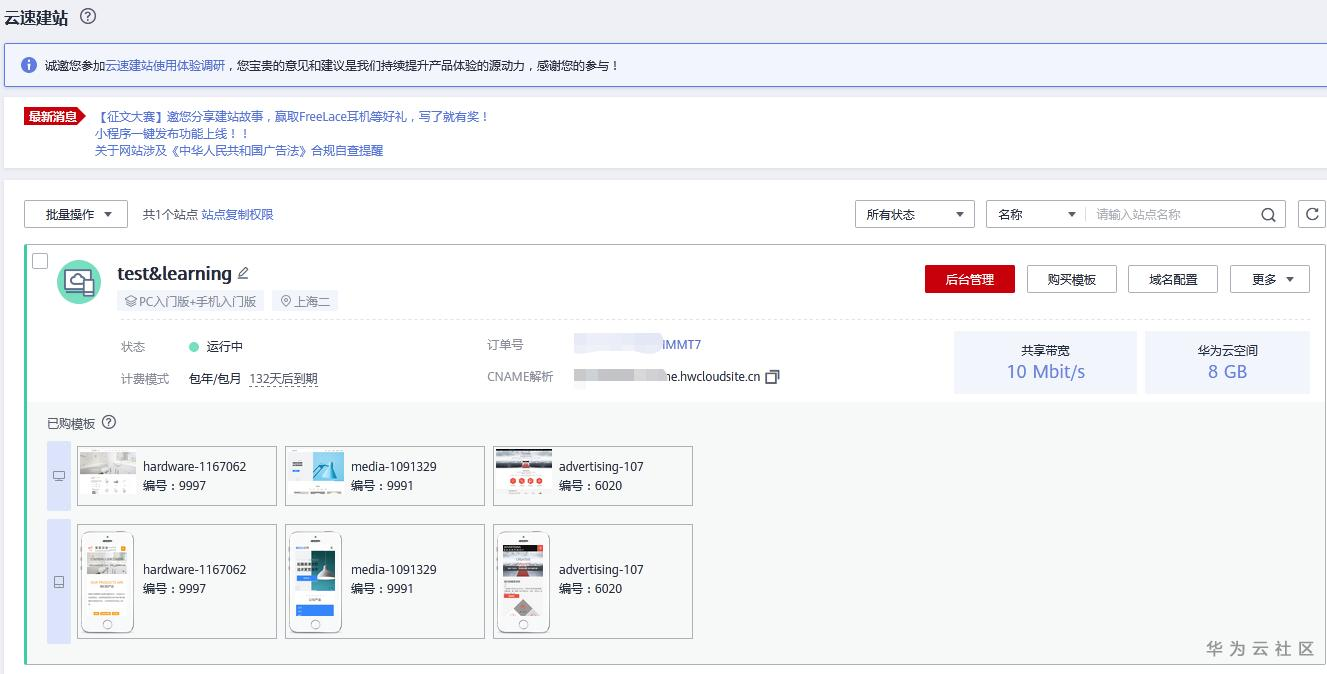1327x674 pixels.
Task: Tick the checkbox for test&learning site
Action: coord(40,261)
